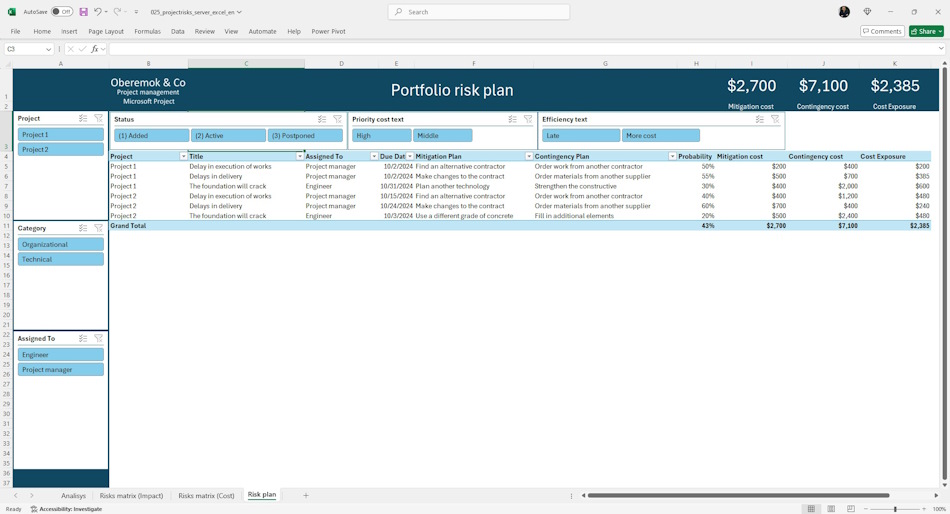
Task: Switch to Analisys sheet tab
Action: pos(73,496)
